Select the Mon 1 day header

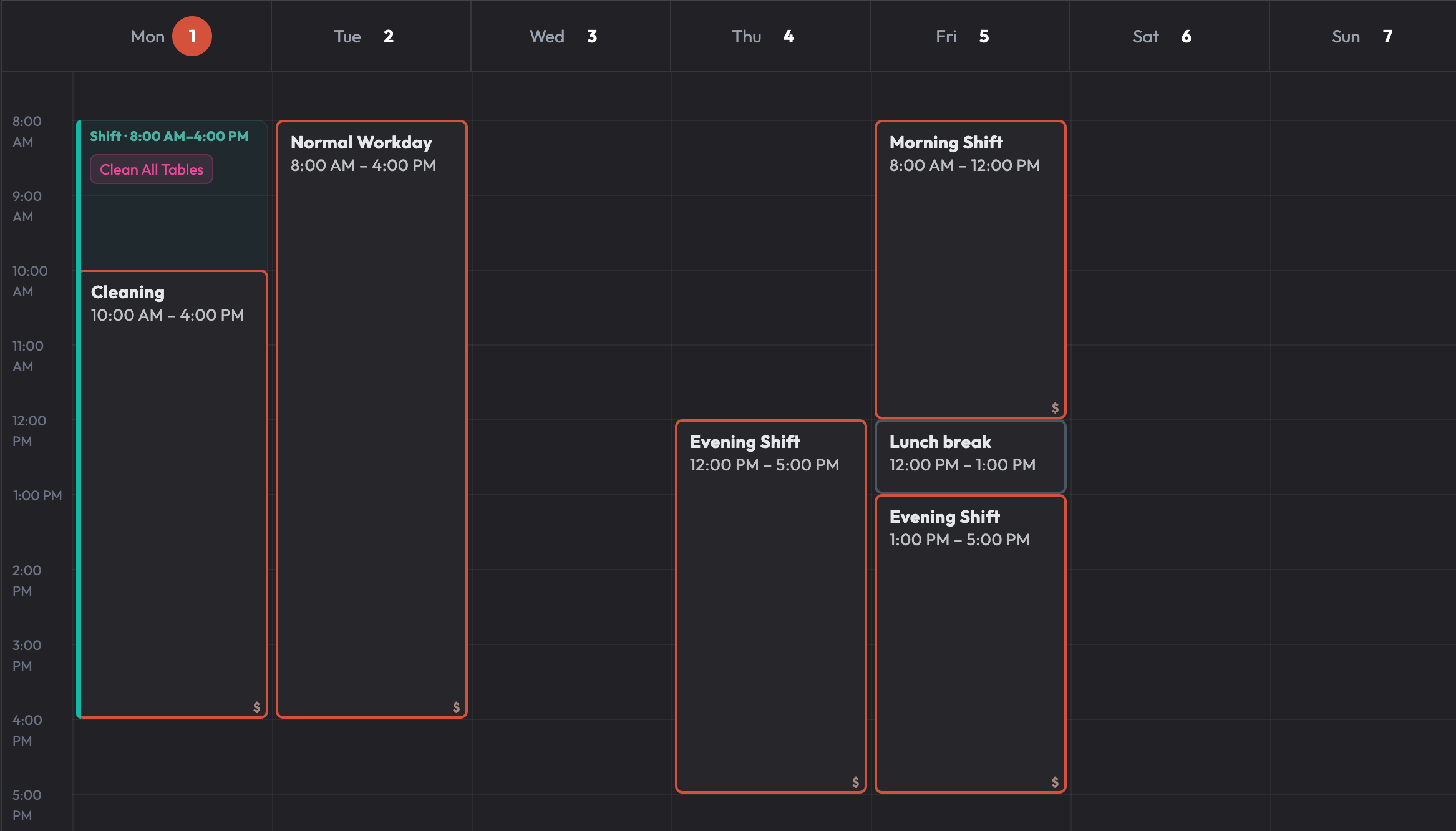pos(172,36)
